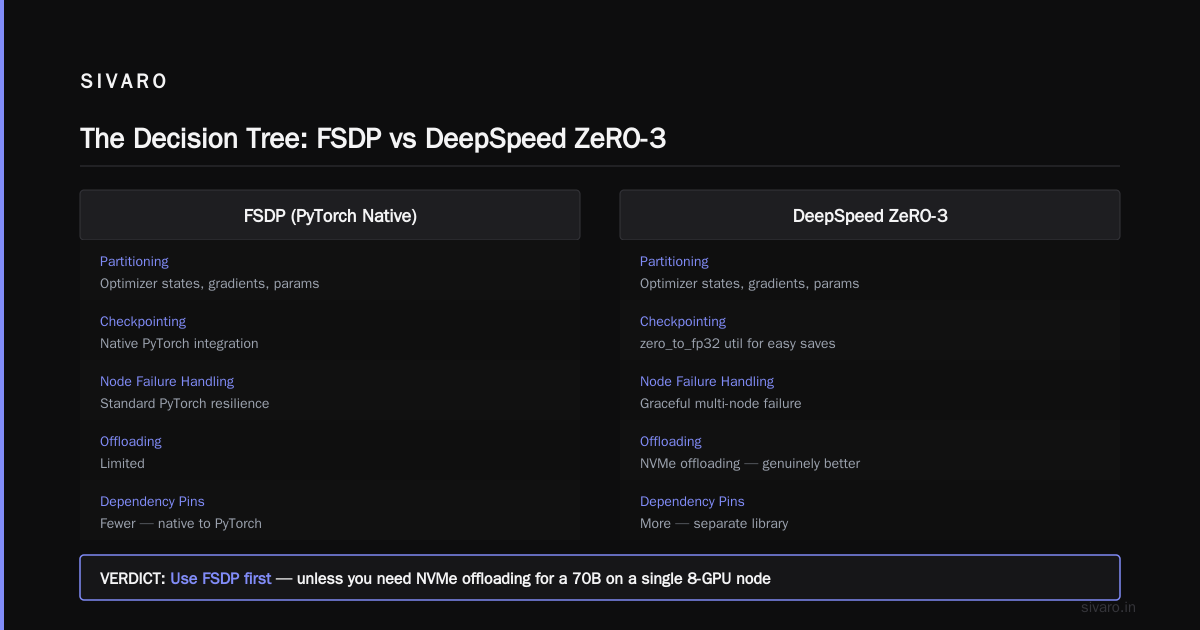Click 'zero_to_fp32 util for easy saves' text

click(x=738, y=343)
